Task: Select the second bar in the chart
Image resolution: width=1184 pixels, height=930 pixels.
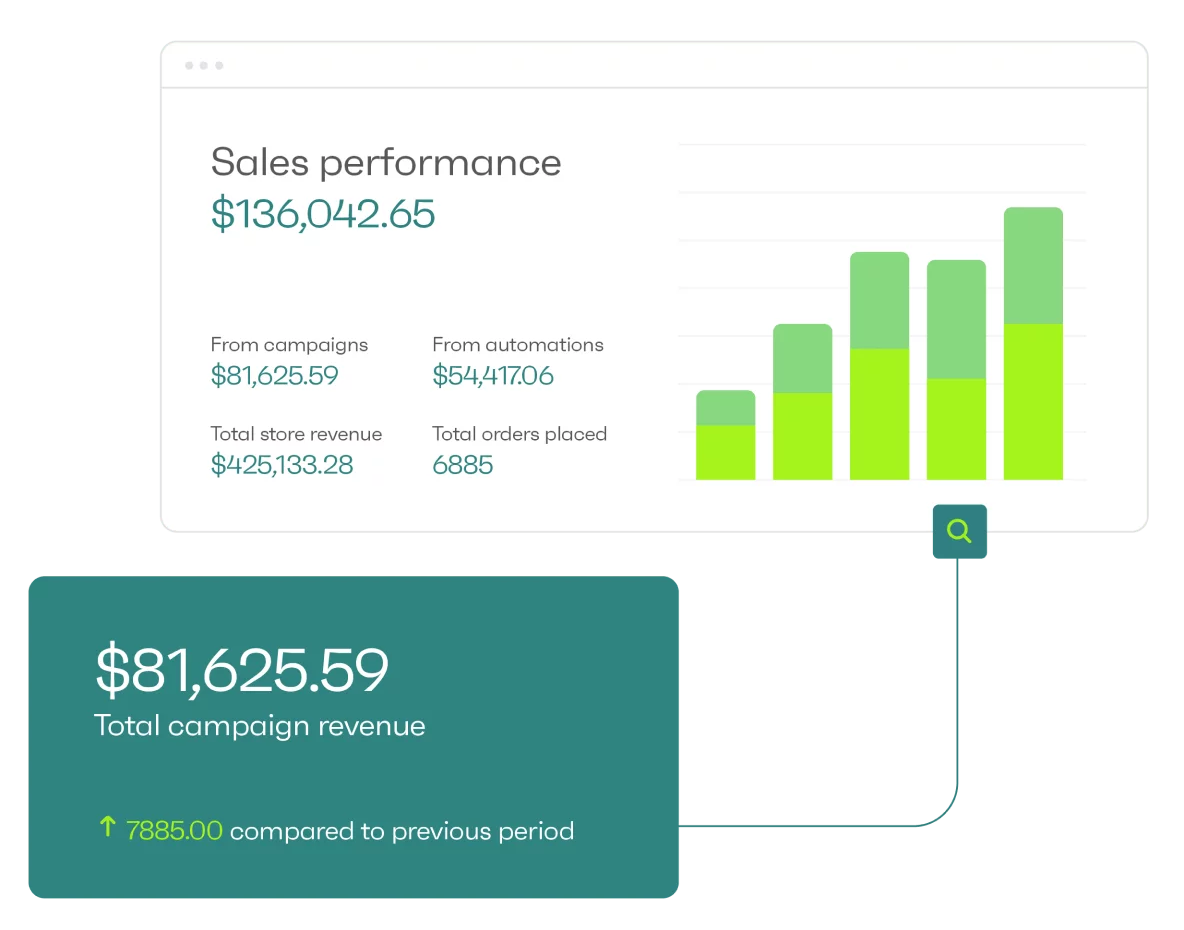Action: 802,402
